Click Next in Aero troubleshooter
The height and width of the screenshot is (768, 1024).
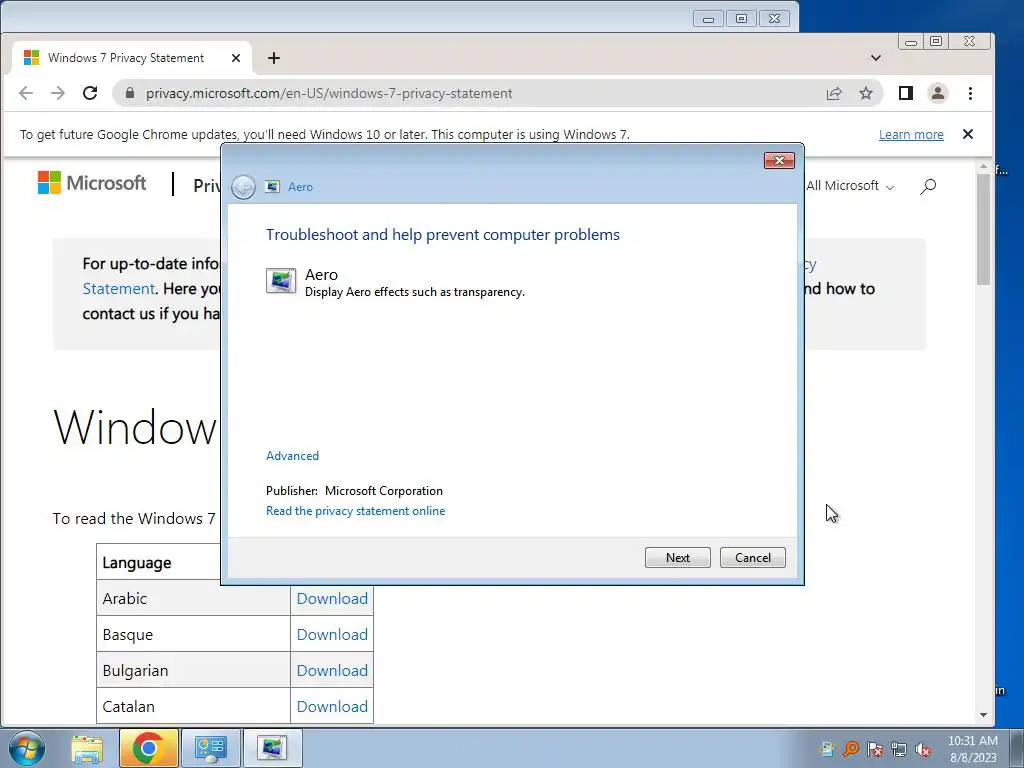point(678,558)
